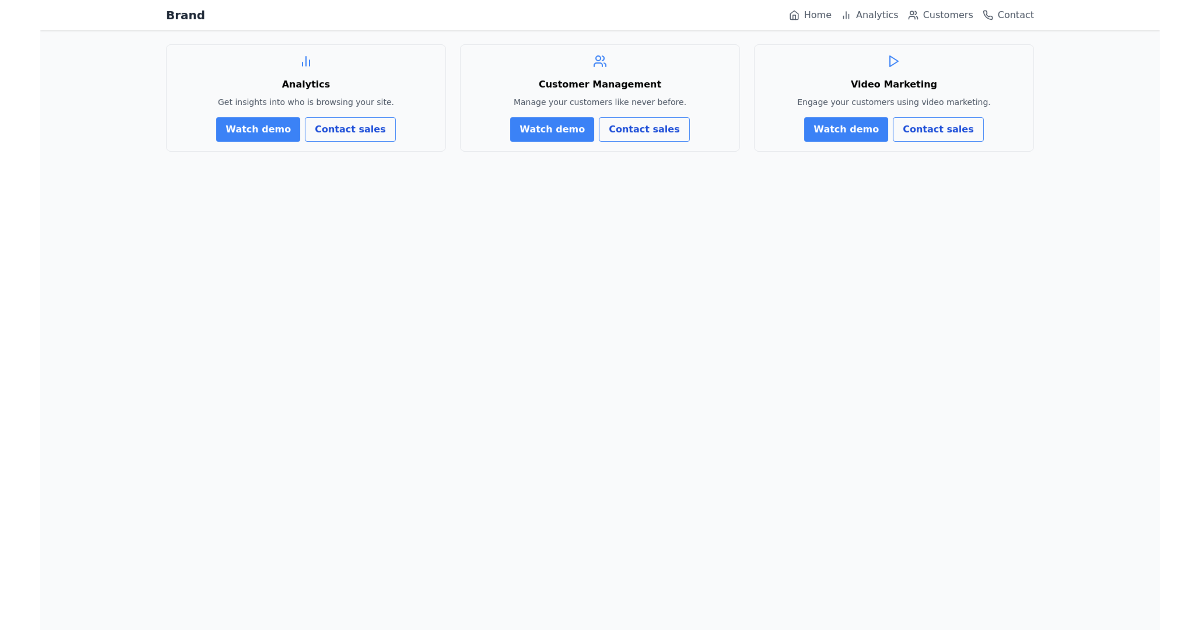
Task: Click Watch demo on the Video Marketing card
Action: coord(846,129)
